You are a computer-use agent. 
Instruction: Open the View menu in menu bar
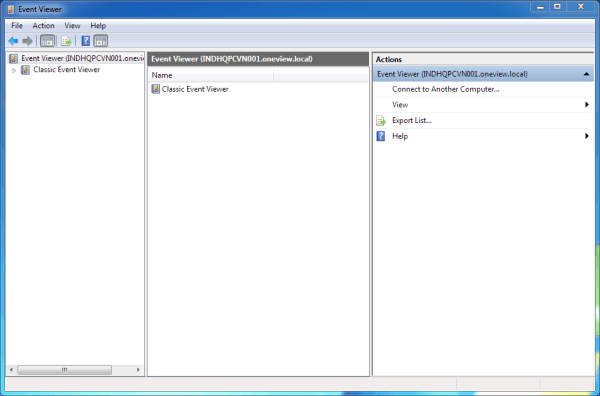click(x=72, y=26)
